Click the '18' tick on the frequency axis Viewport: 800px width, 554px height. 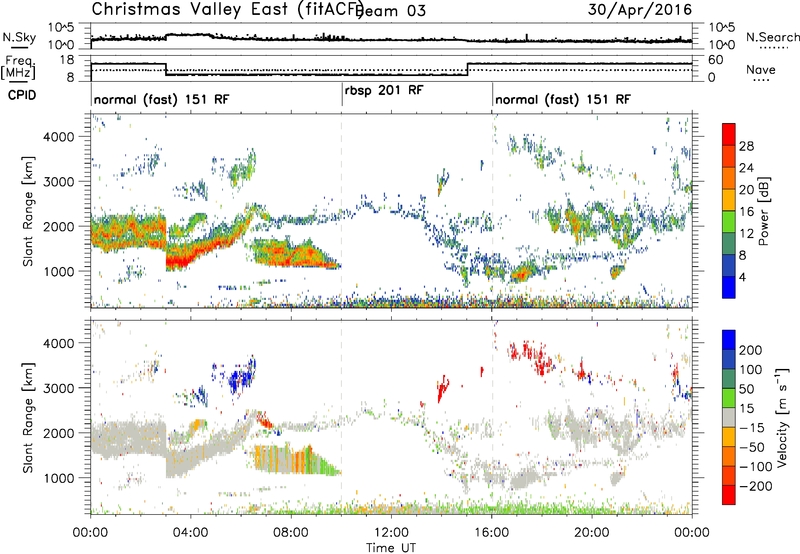67,60
